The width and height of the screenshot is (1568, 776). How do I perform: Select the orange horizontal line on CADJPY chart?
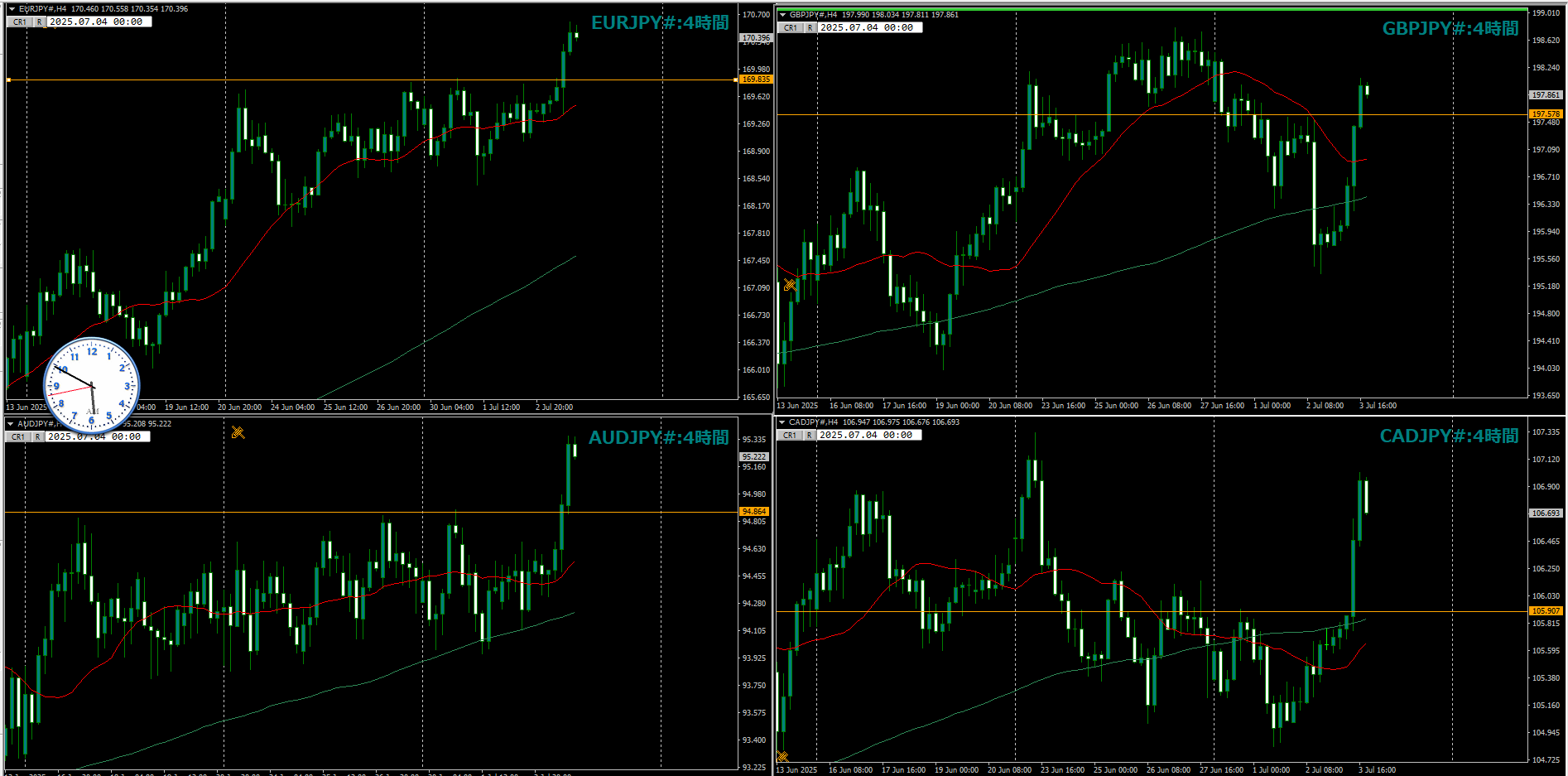point(1151,611)
